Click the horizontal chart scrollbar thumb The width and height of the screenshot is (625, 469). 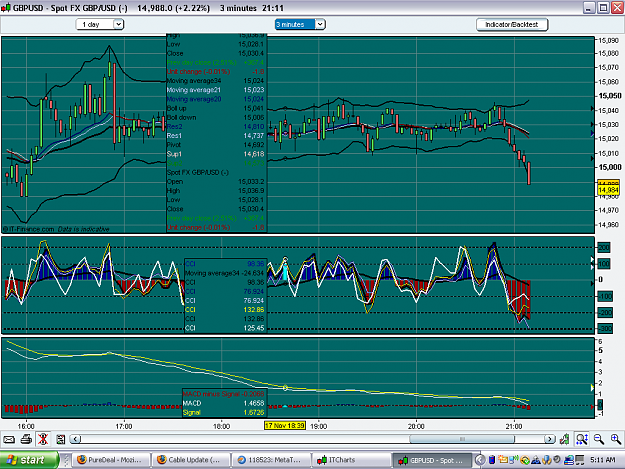[462, 439]
